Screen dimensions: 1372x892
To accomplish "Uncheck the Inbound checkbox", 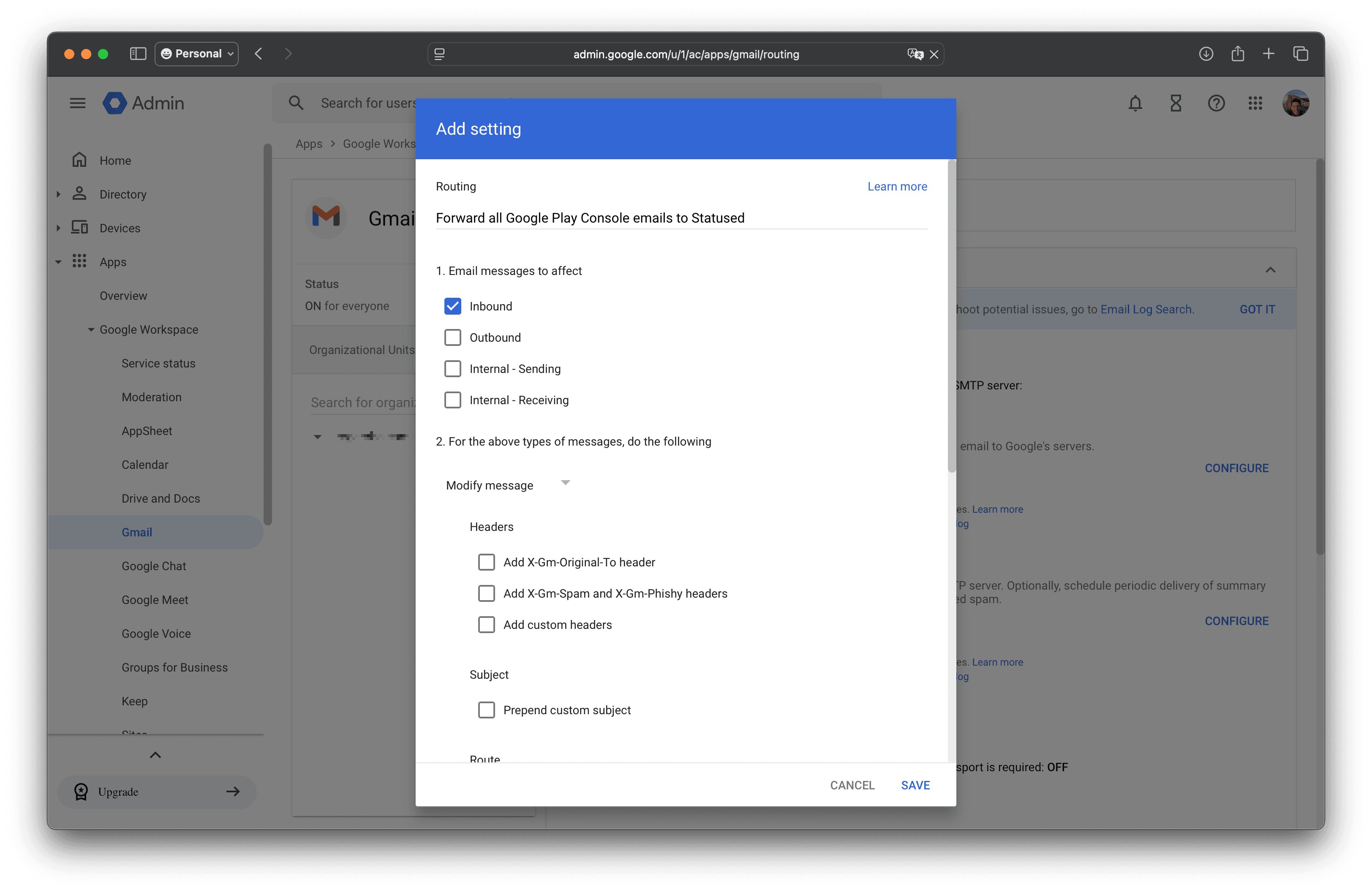I will (453, 306).
